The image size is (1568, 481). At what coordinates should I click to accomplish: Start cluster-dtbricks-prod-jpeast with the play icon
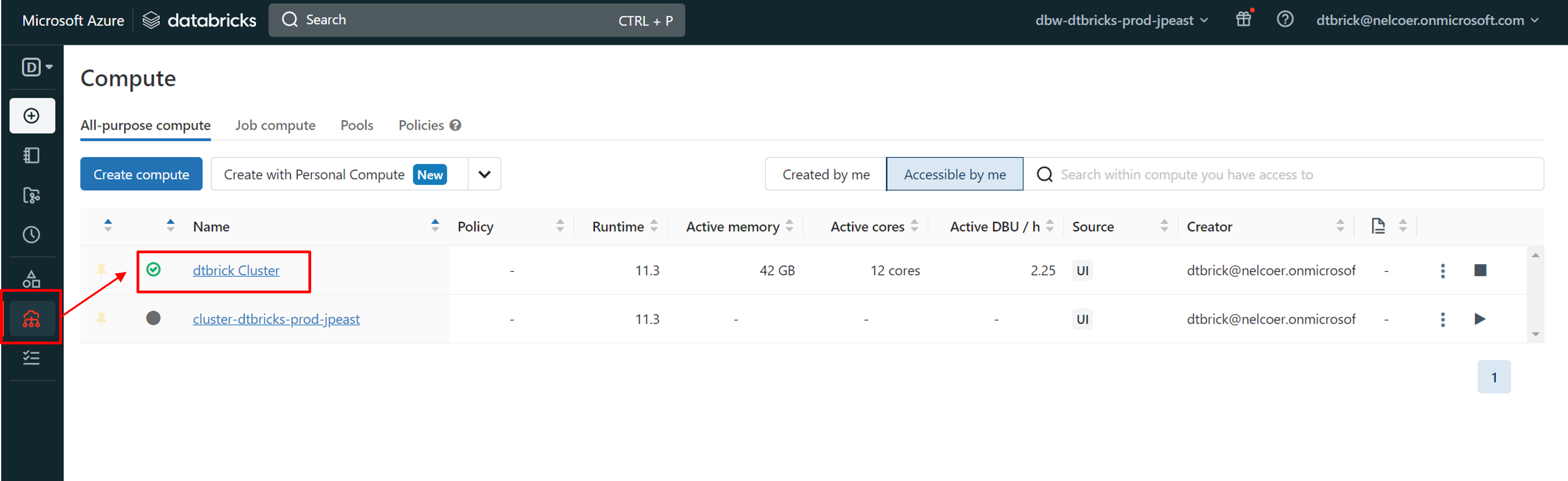[x=1480, y=319]
